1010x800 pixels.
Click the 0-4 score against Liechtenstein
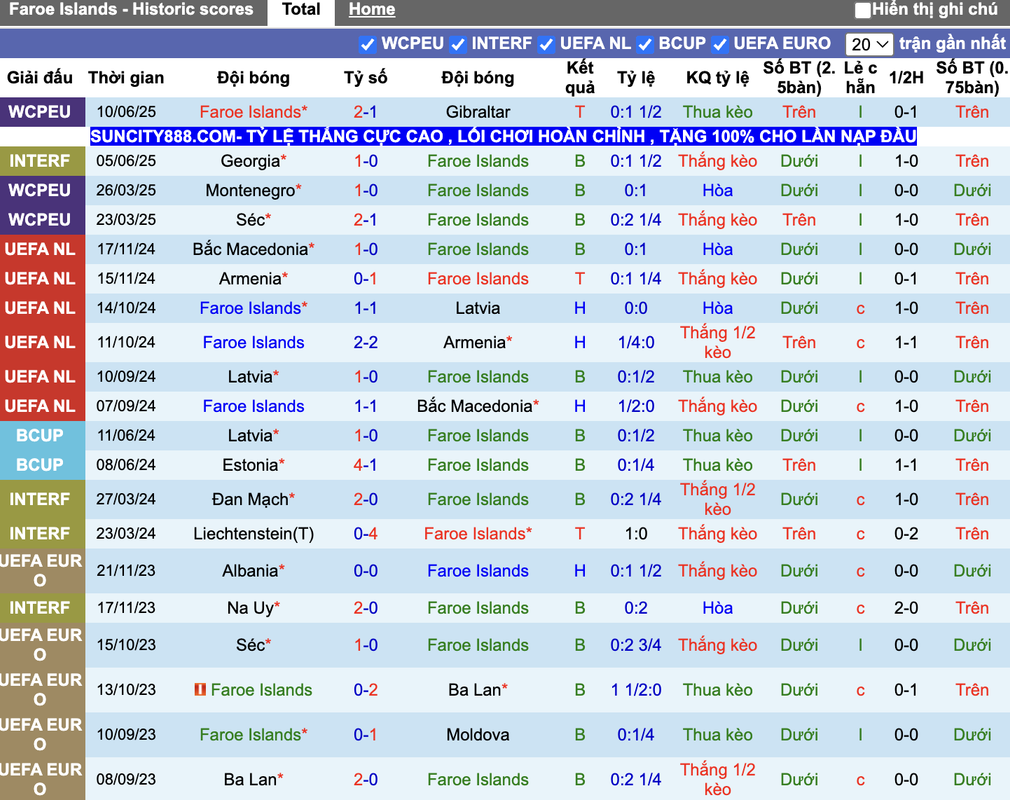click(x=365, y=534)
